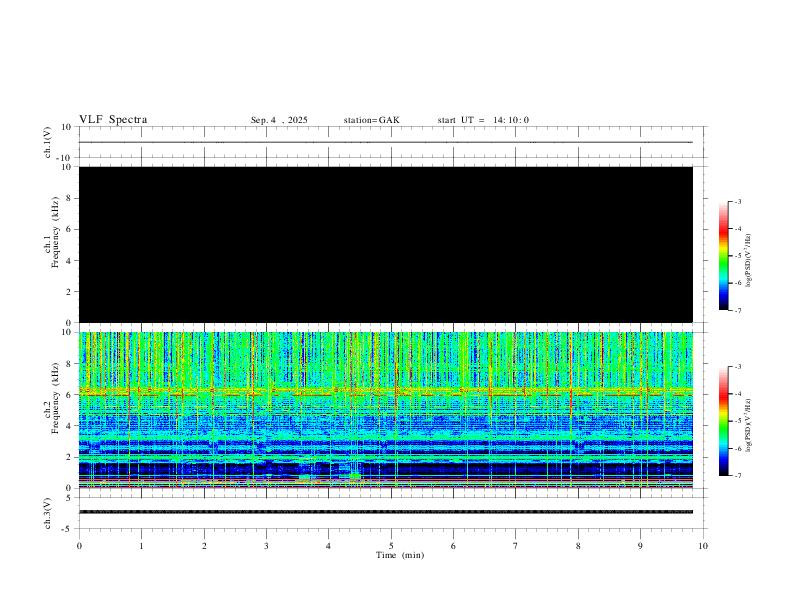Click the ch.1 colorbar "log(PSD)" label
Viewport: 792px width, 612px height.
pos(748,261)
